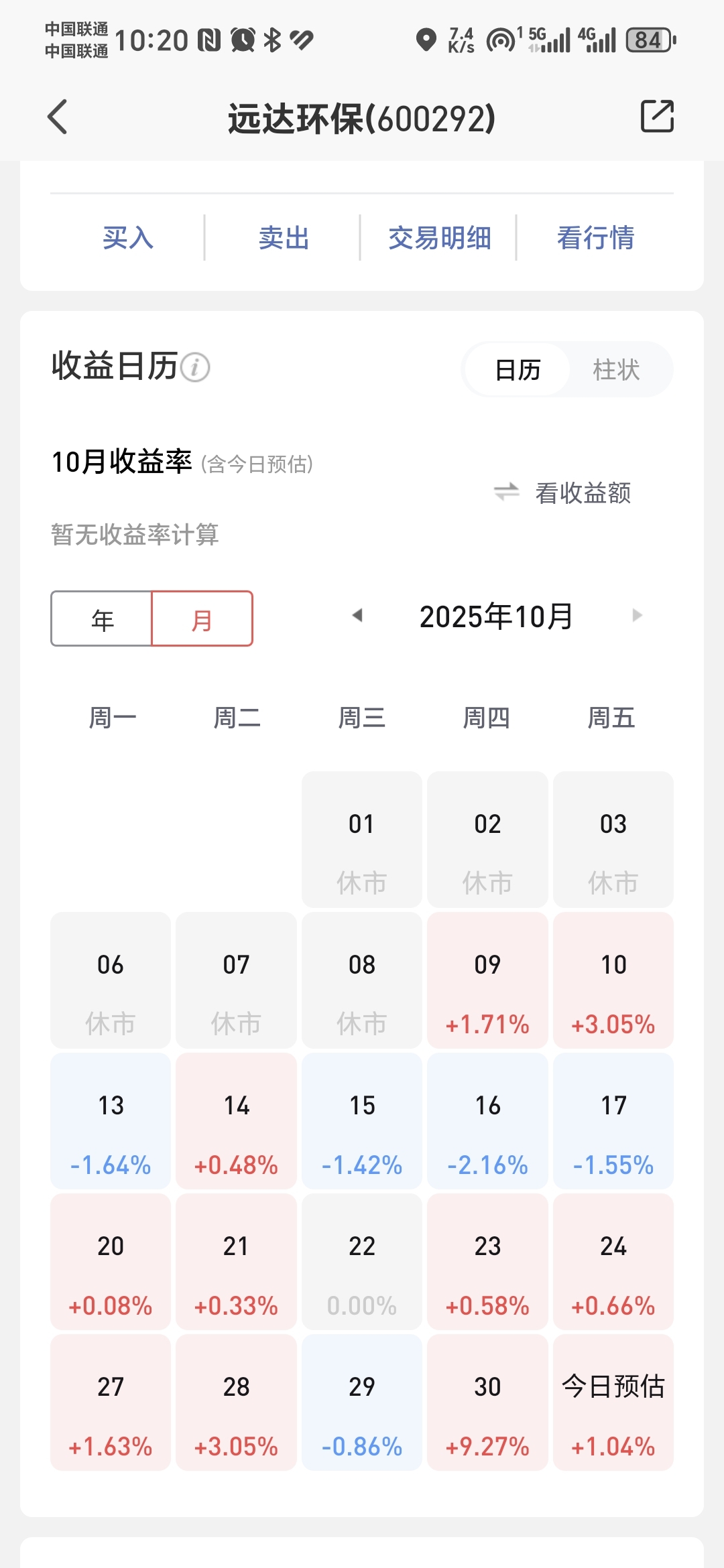Open 看行情 market quotes

(595, 238)
